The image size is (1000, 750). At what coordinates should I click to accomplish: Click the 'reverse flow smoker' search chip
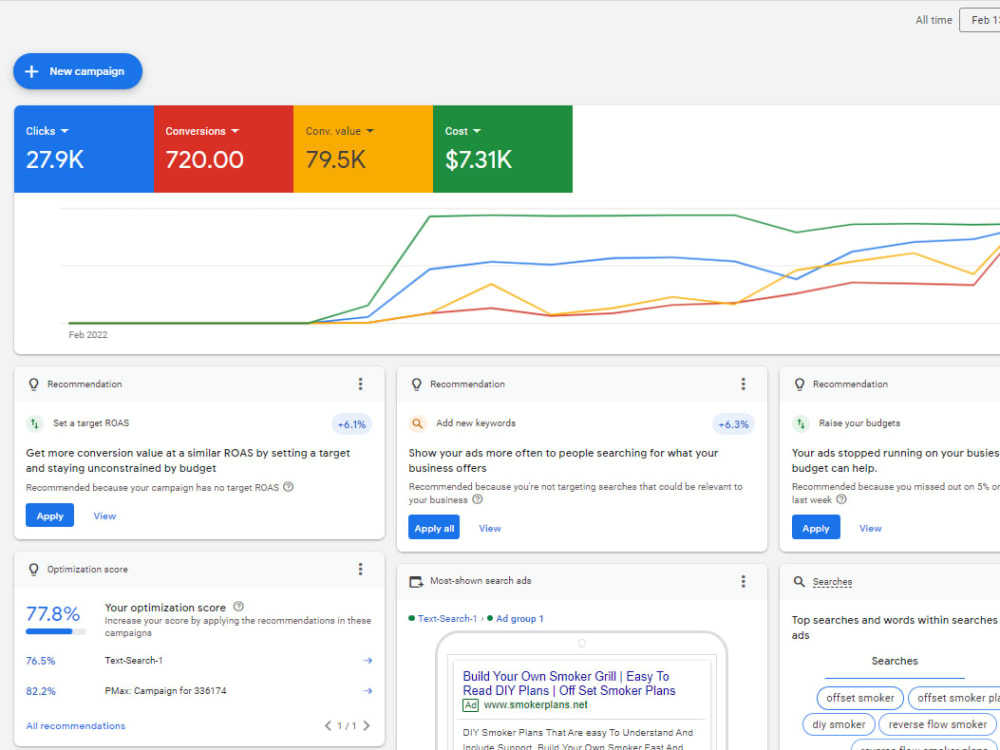click(x=937, y=724)
